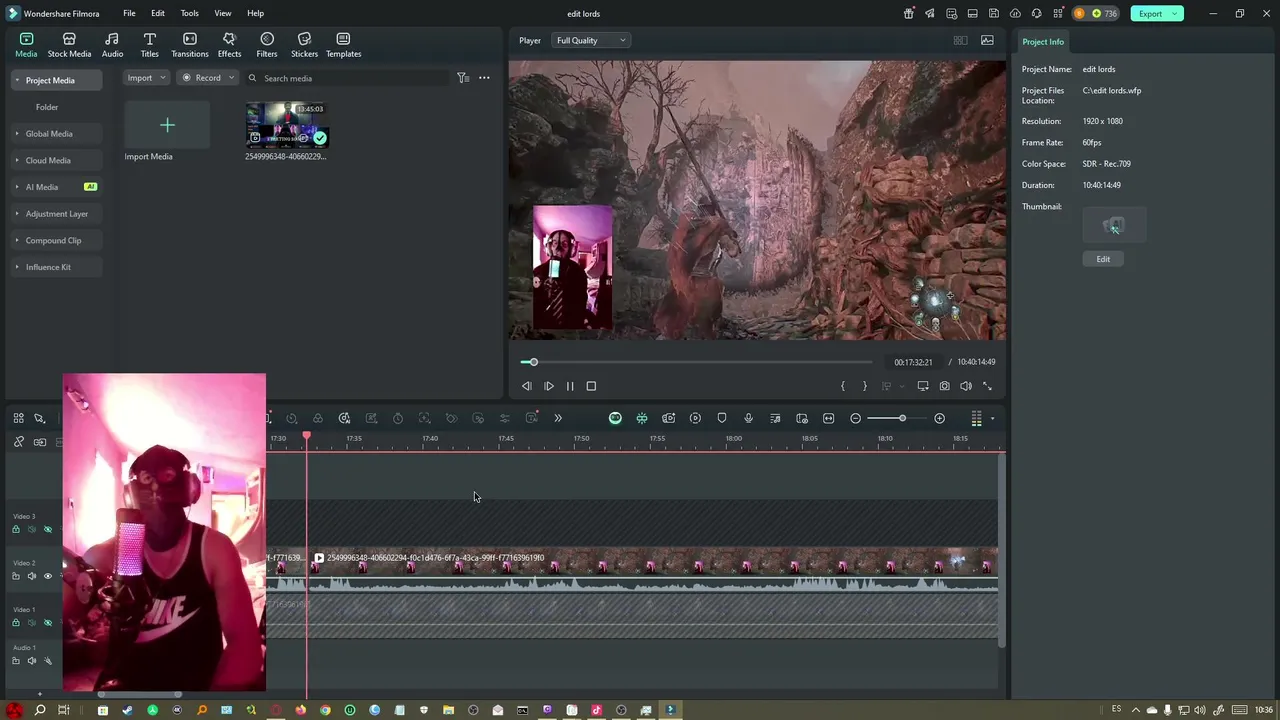Image resolution: width=1280 pixels, height=720 pixels.
Task: Open the Transitions tab
Action: coord(189,45)
